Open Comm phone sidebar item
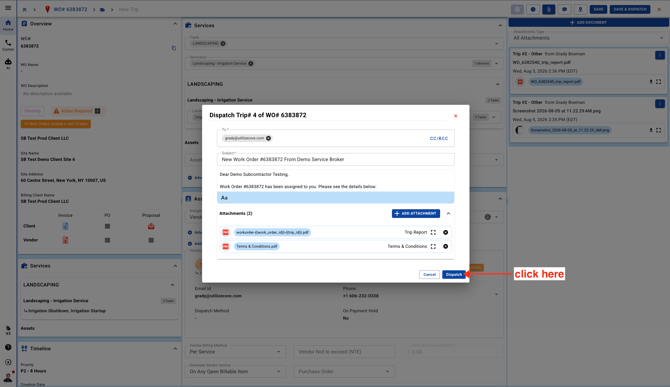670x387 pixels. [8, 45]
